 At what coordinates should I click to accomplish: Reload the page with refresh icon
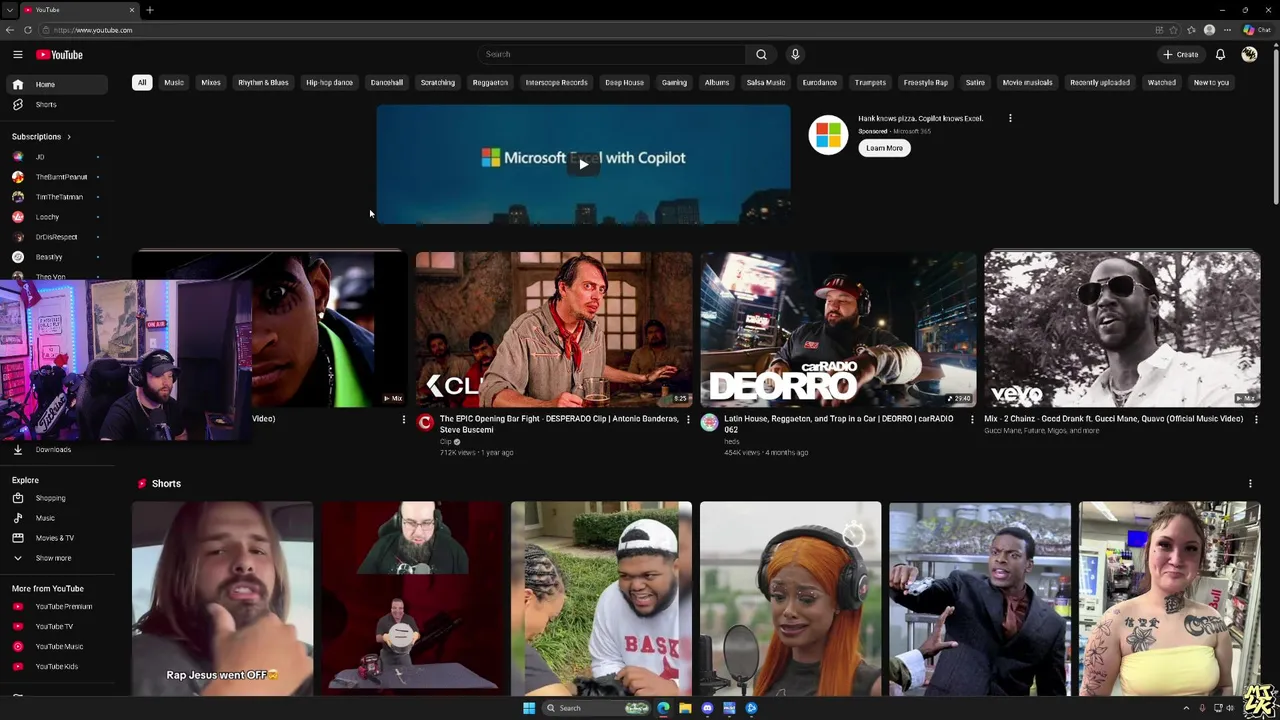(x=28, y=30)
